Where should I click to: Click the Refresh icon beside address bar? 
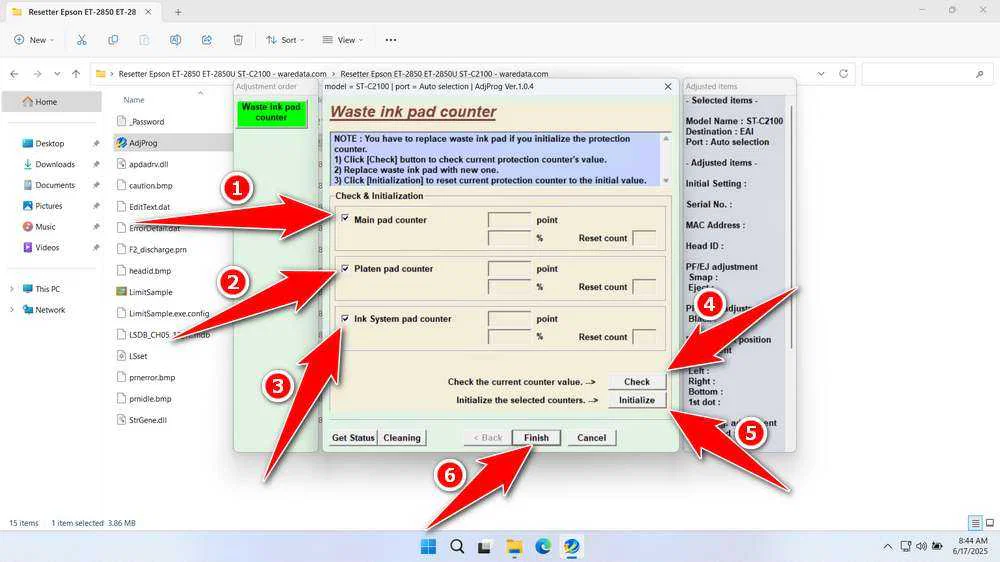click(x=844, y=74)
